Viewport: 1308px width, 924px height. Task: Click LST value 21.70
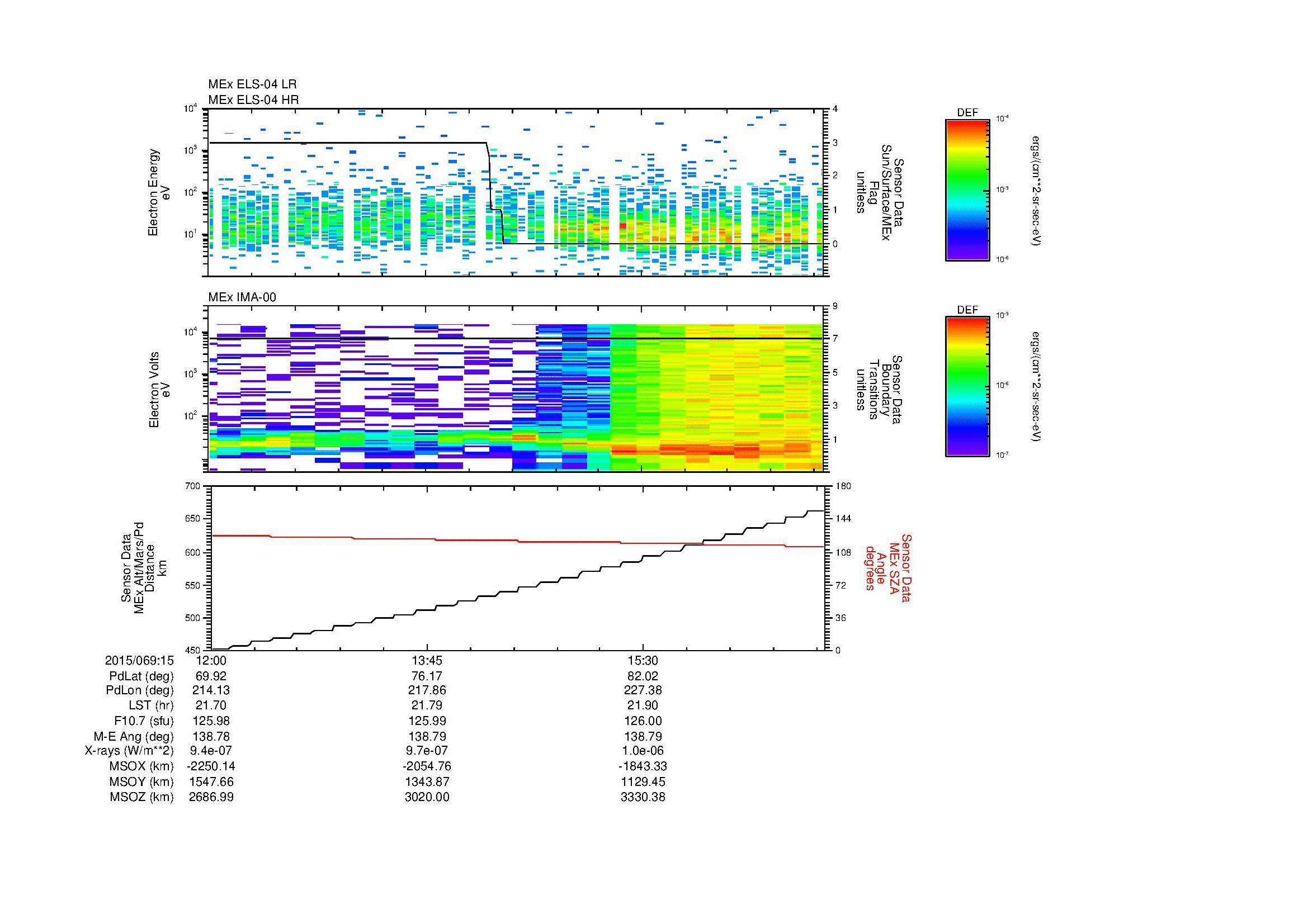(211, 706)
